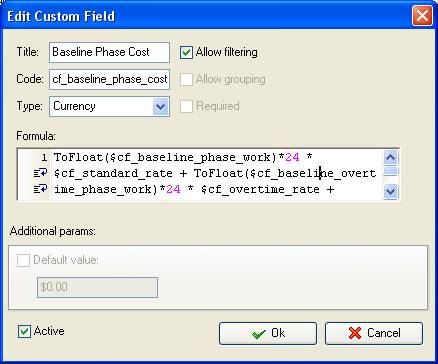
Task: Close the Edit Custom Field dialog
Action: [422, 16]
